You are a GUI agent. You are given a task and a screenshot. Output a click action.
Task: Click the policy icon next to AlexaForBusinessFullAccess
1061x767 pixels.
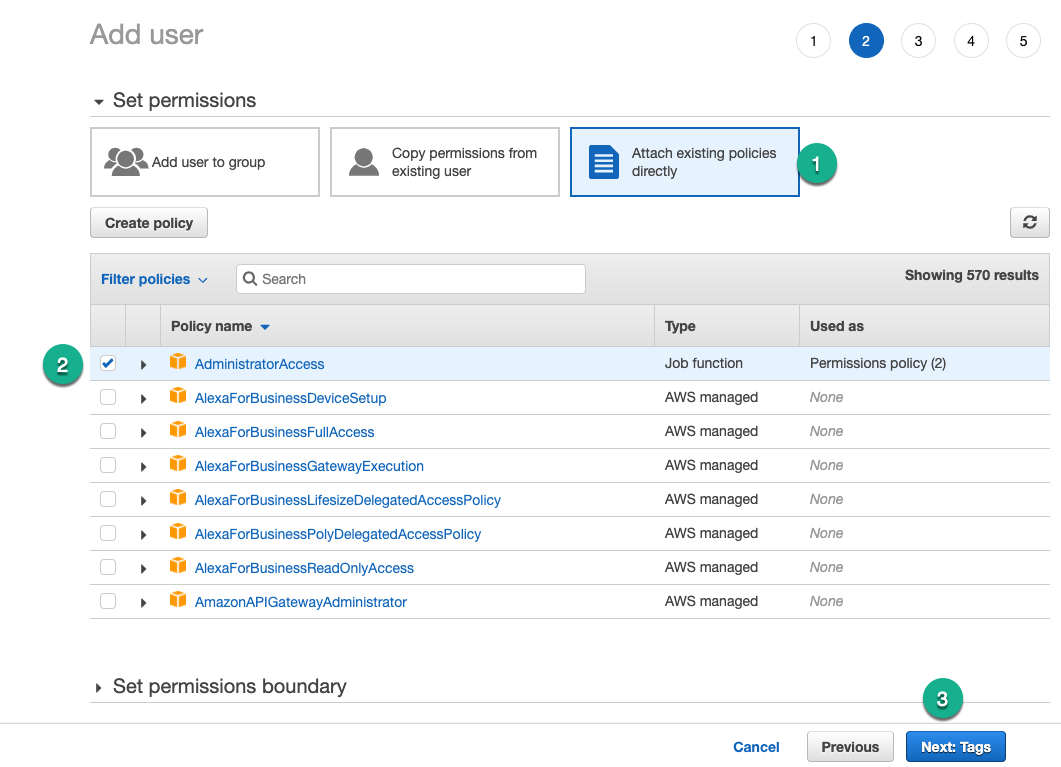pos(178,430)
